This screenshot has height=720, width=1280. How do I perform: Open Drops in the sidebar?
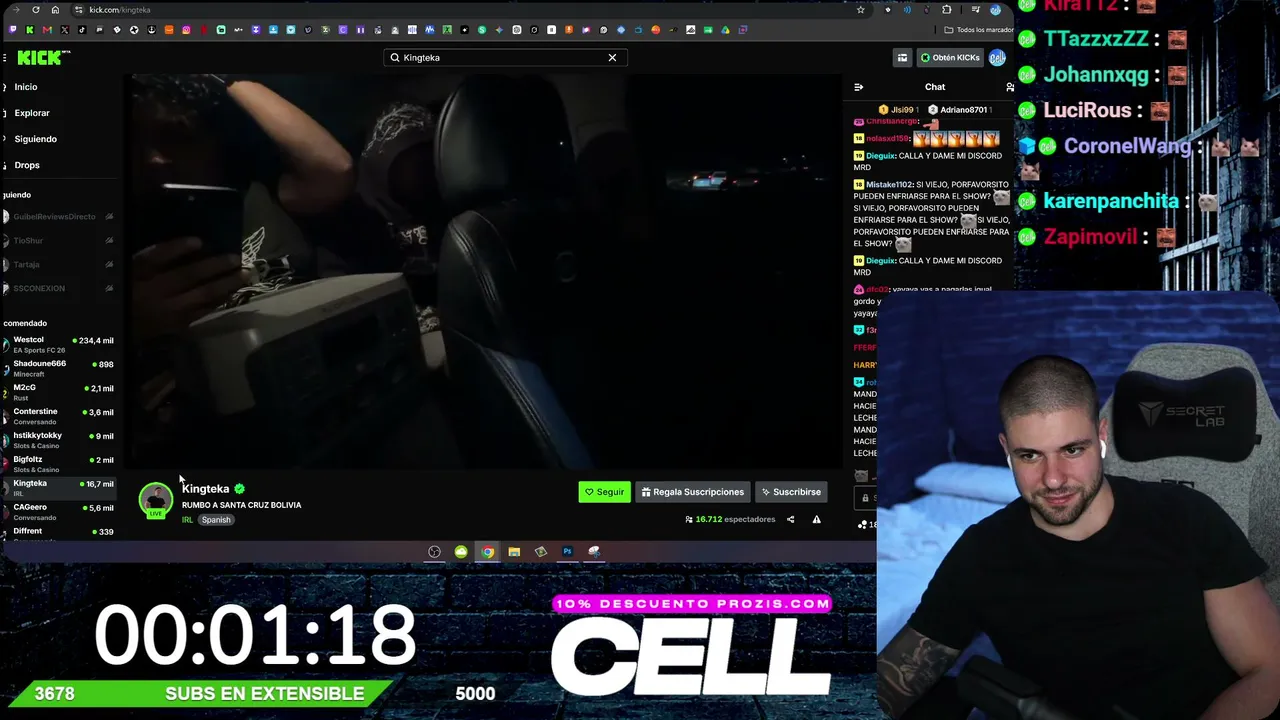pyautogui.click(x=27, y=165)
